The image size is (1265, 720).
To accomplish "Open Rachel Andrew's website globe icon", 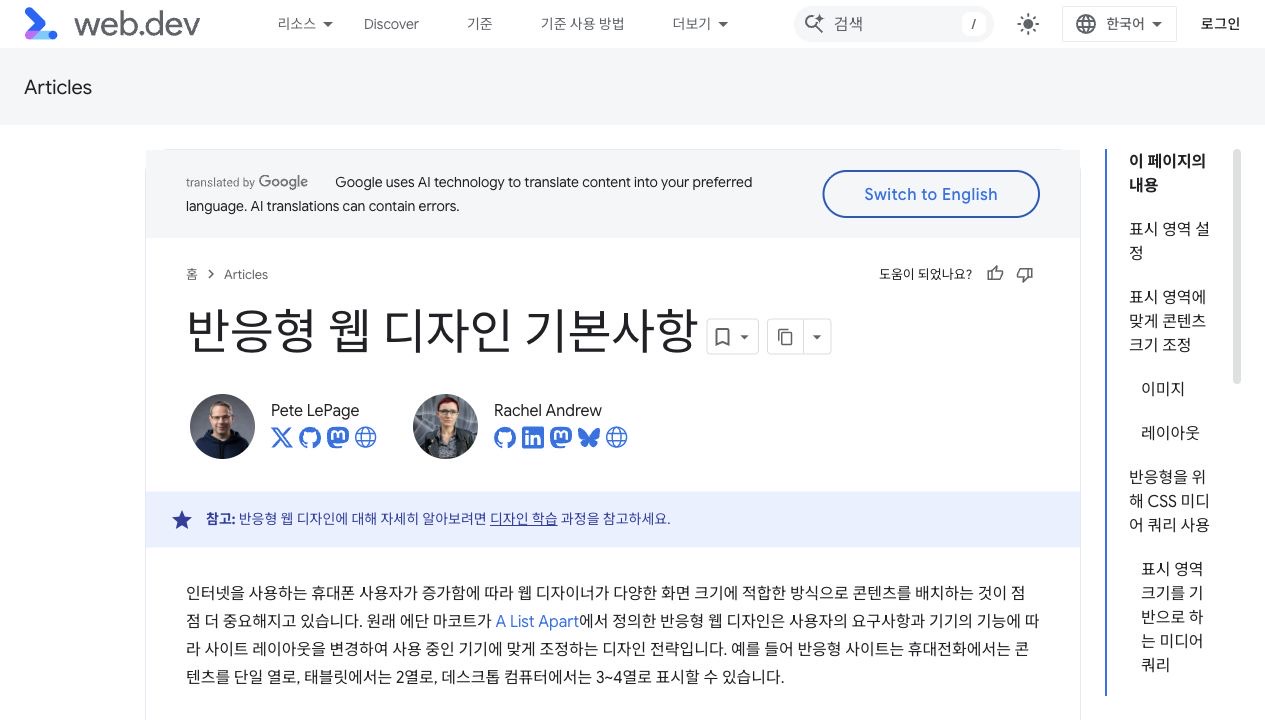I will pos(617,437).
